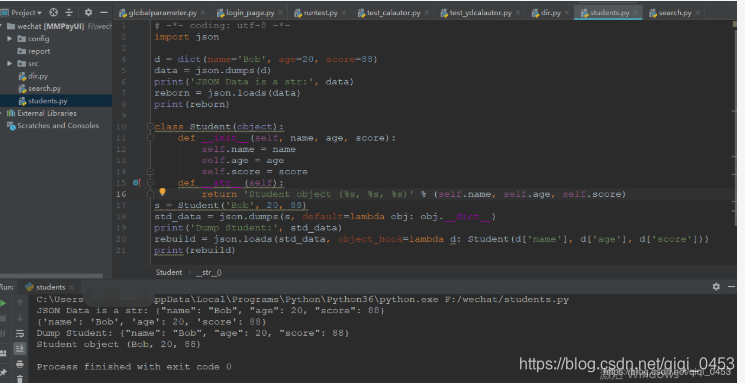Switch to login_page.py tab
This screenshot has height=383, width=745.
click(x=246, y=13)
